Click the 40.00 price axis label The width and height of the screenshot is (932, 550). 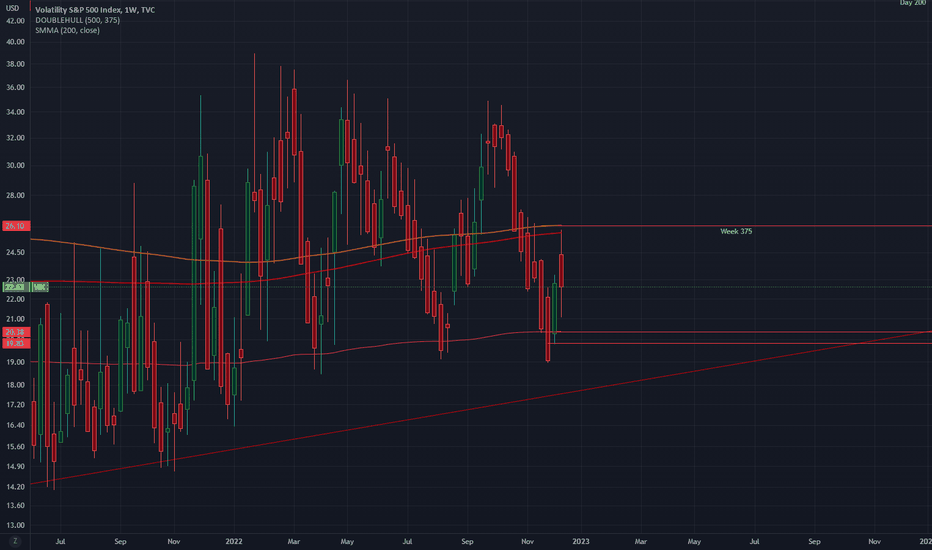[15, 42]
